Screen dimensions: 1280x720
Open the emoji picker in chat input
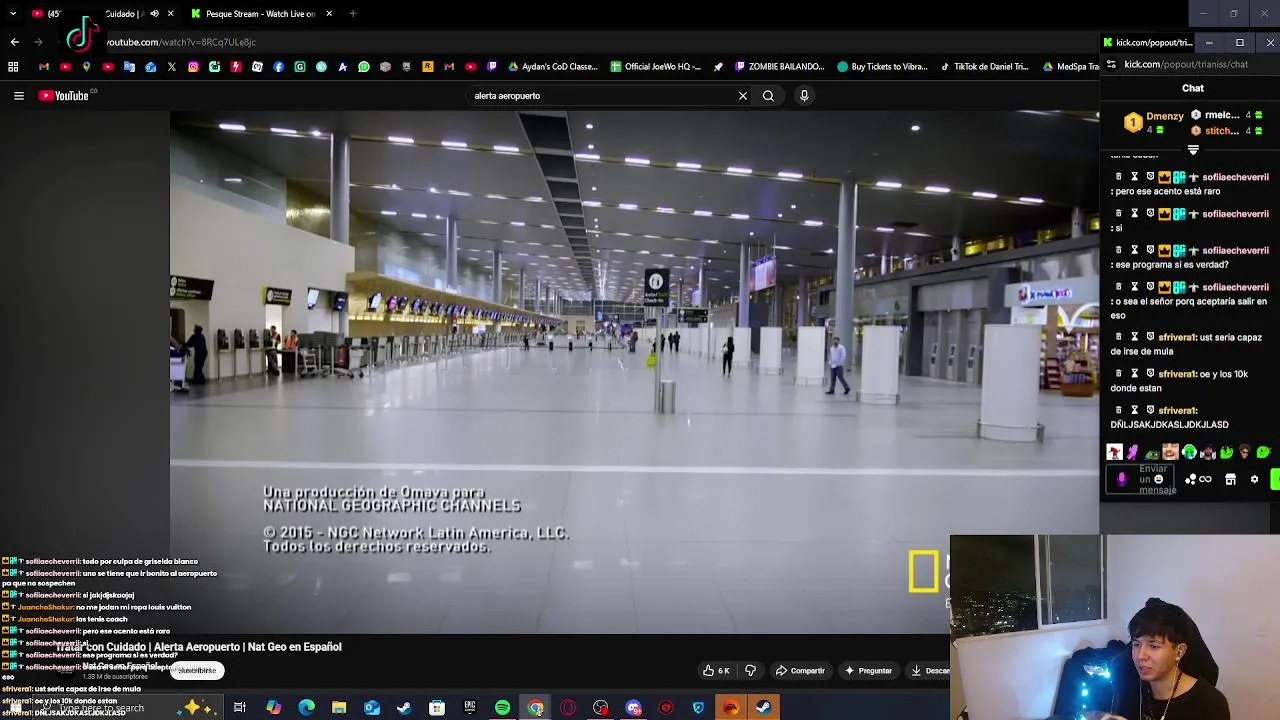pos(1159,479)
